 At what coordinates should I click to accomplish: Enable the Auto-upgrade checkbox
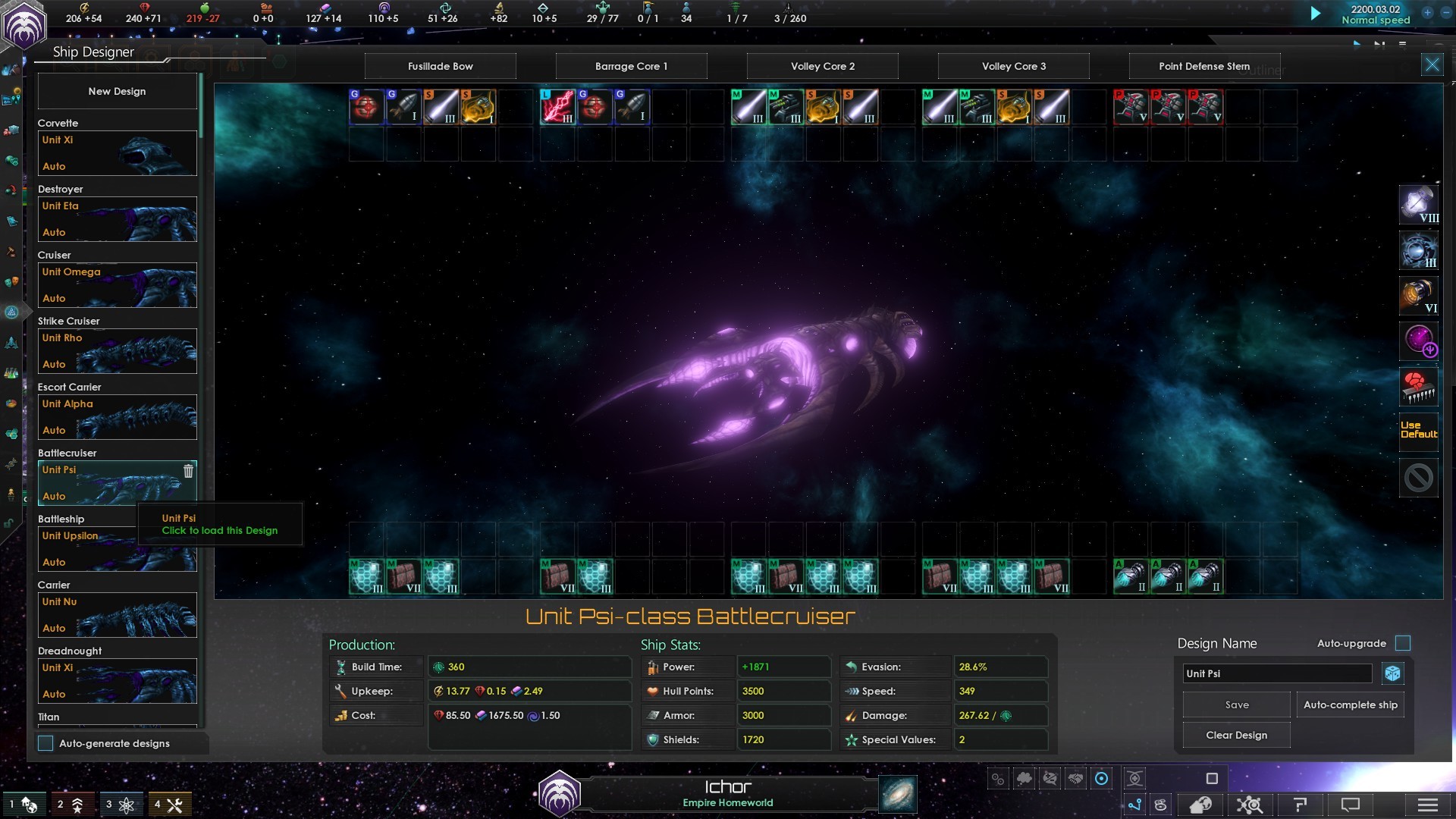click(x=1403, y=643)
